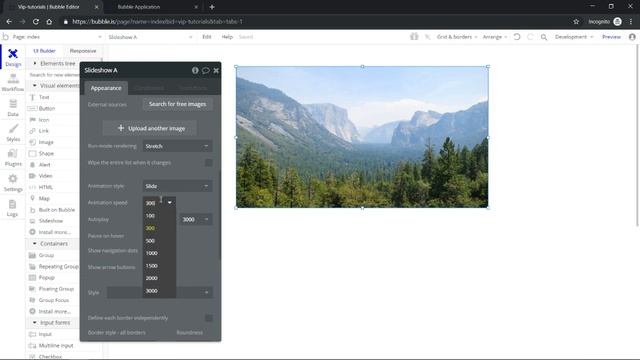Open the Edit menu
Screen dimensions: 640x360
pos(207,37)
